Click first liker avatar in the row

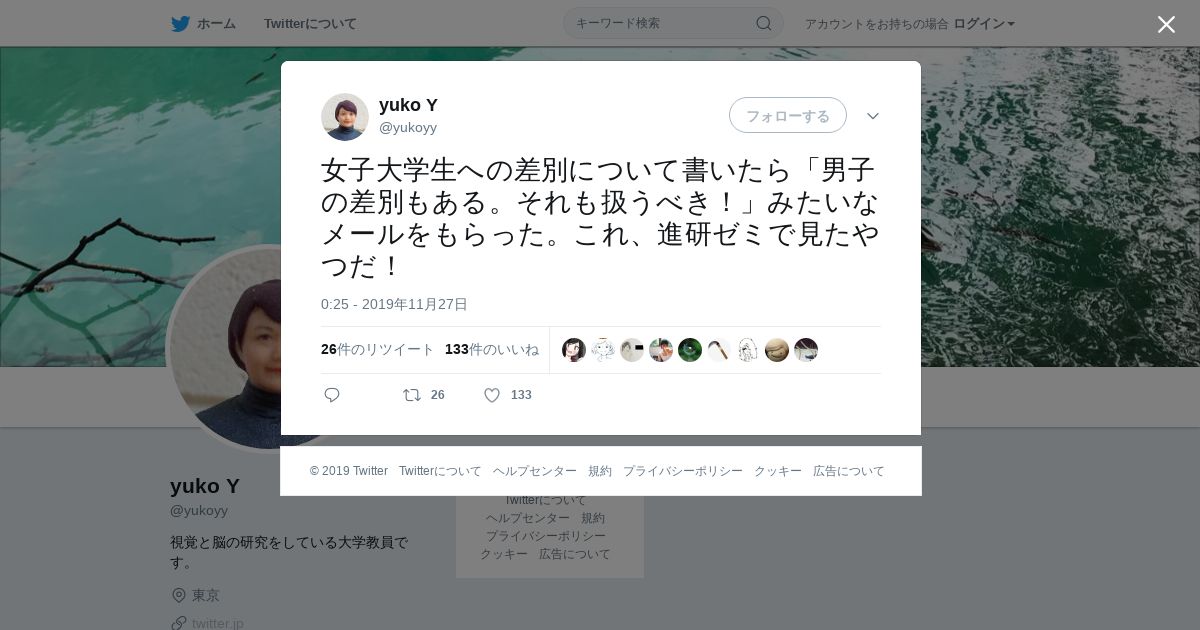click(x=574, y=350)
